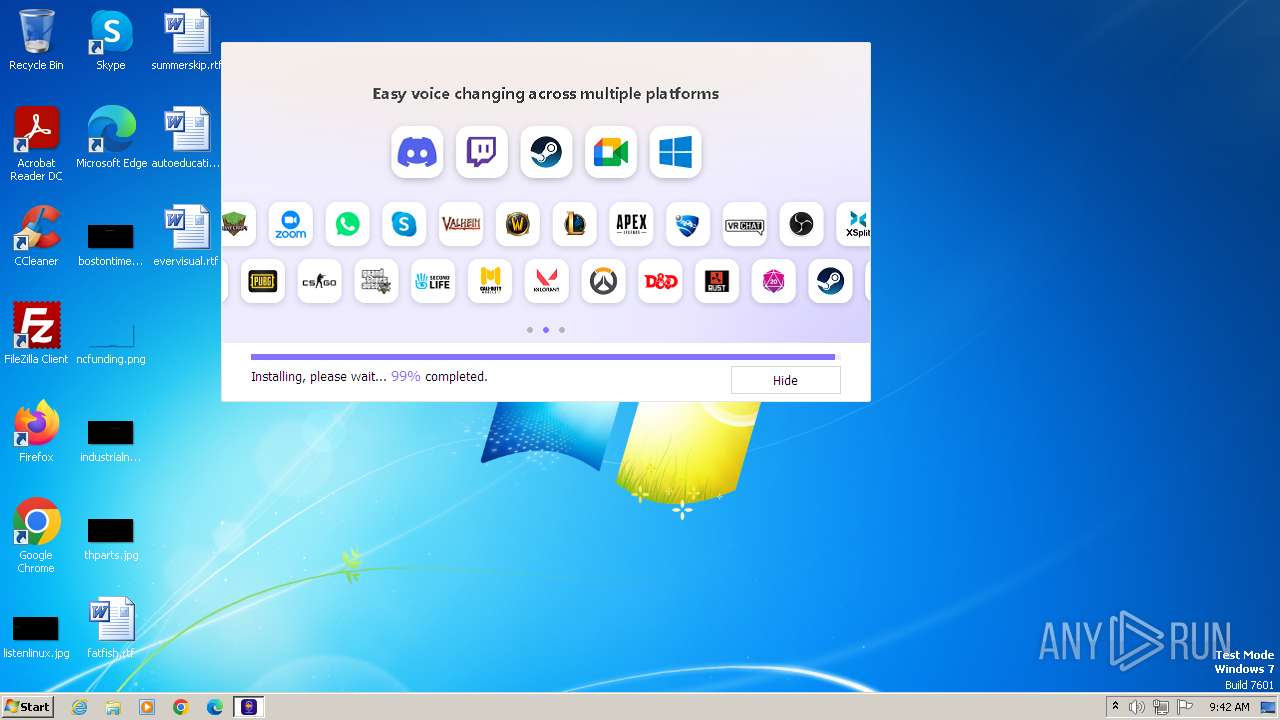Click the Google Meet icon

(611, 153)
